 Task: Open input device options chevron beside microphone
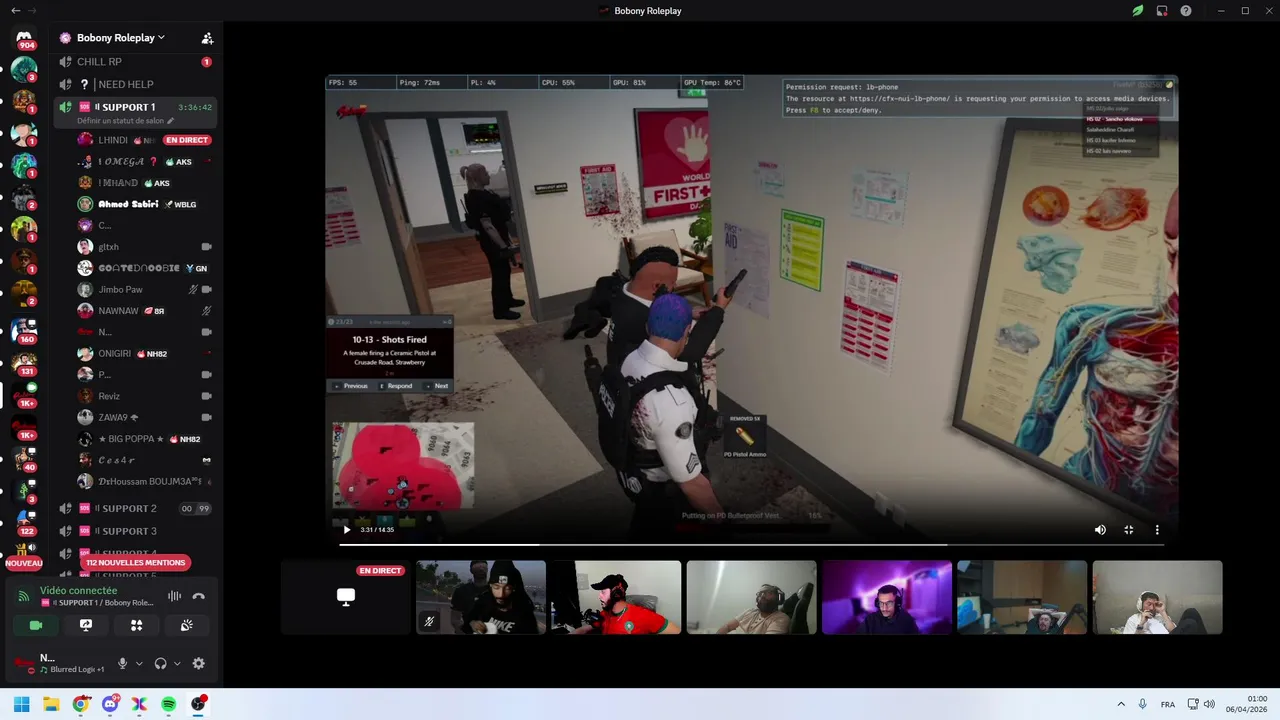point(139,663)
